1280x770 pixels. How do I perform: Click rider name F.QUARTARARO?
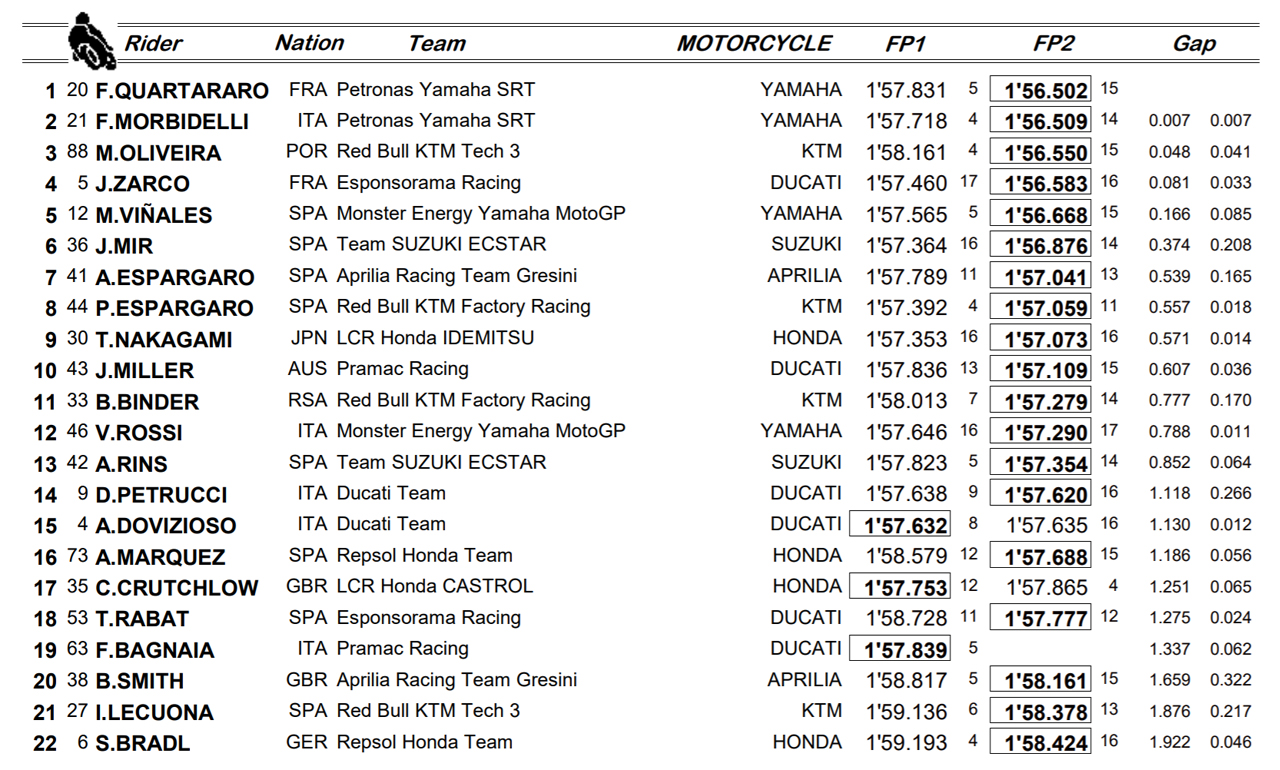pos(182,90)
